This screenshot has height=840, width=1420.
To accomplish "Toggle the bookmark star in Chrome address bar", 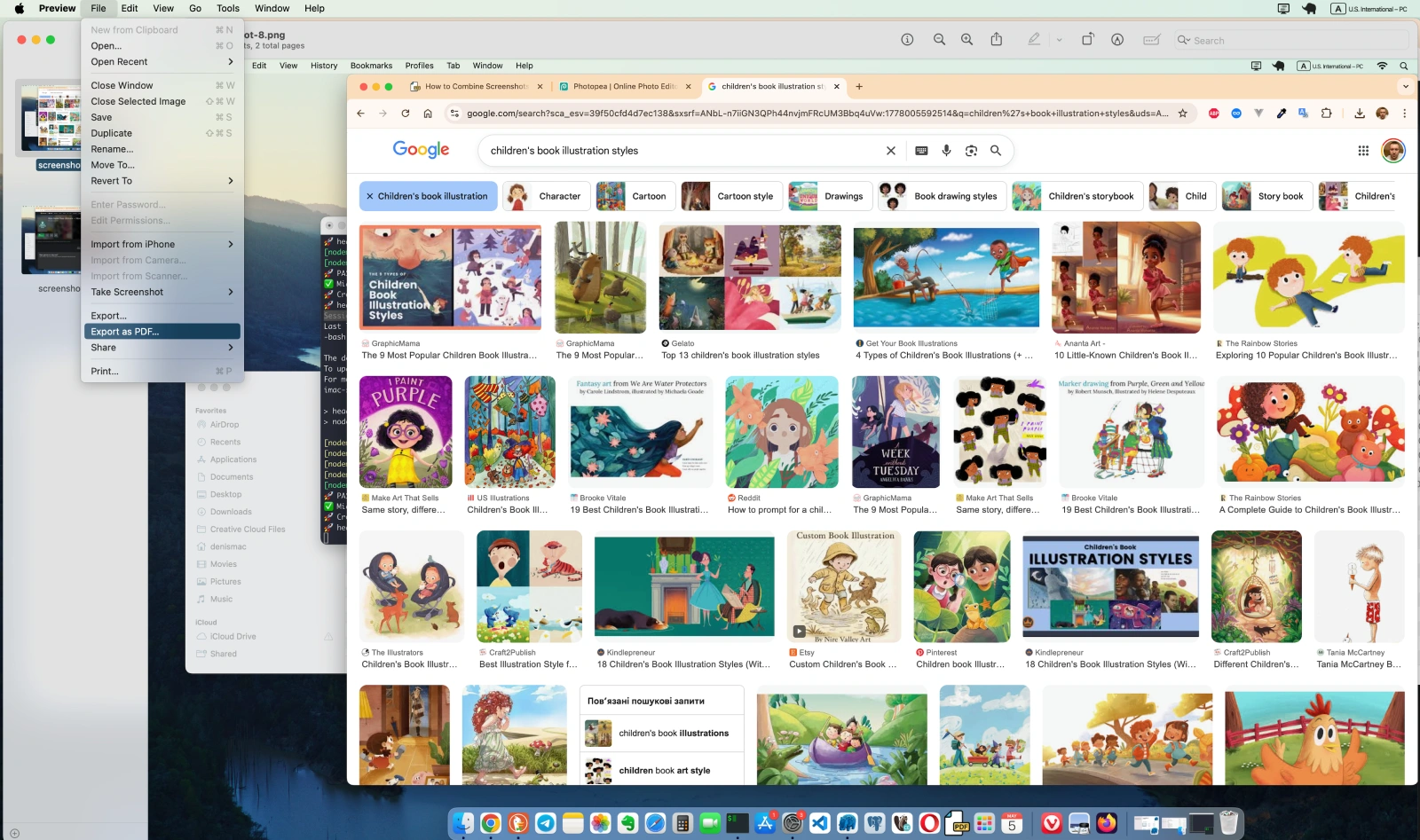I will point(1183,114).
